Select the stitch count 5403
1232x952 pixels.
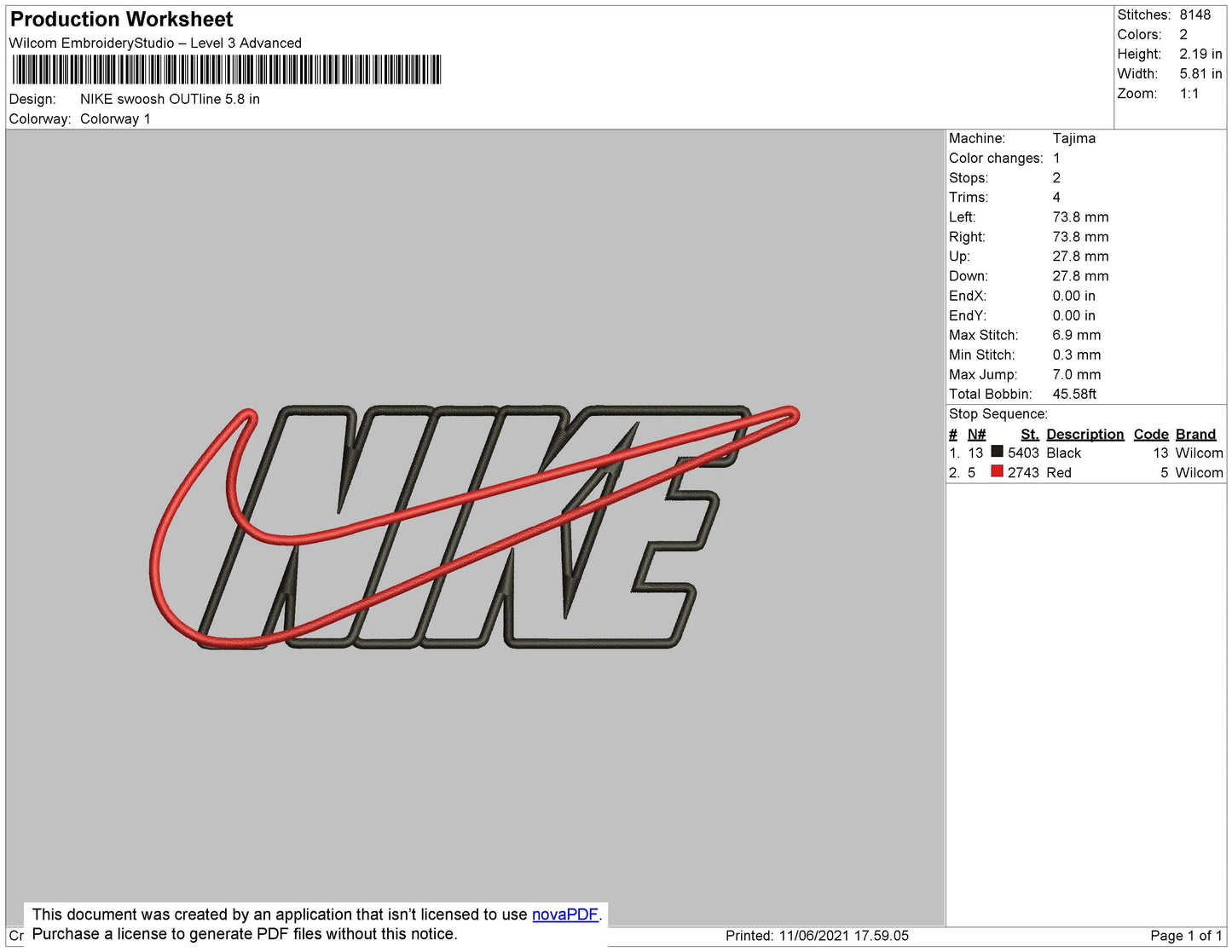click(1023, 453)
